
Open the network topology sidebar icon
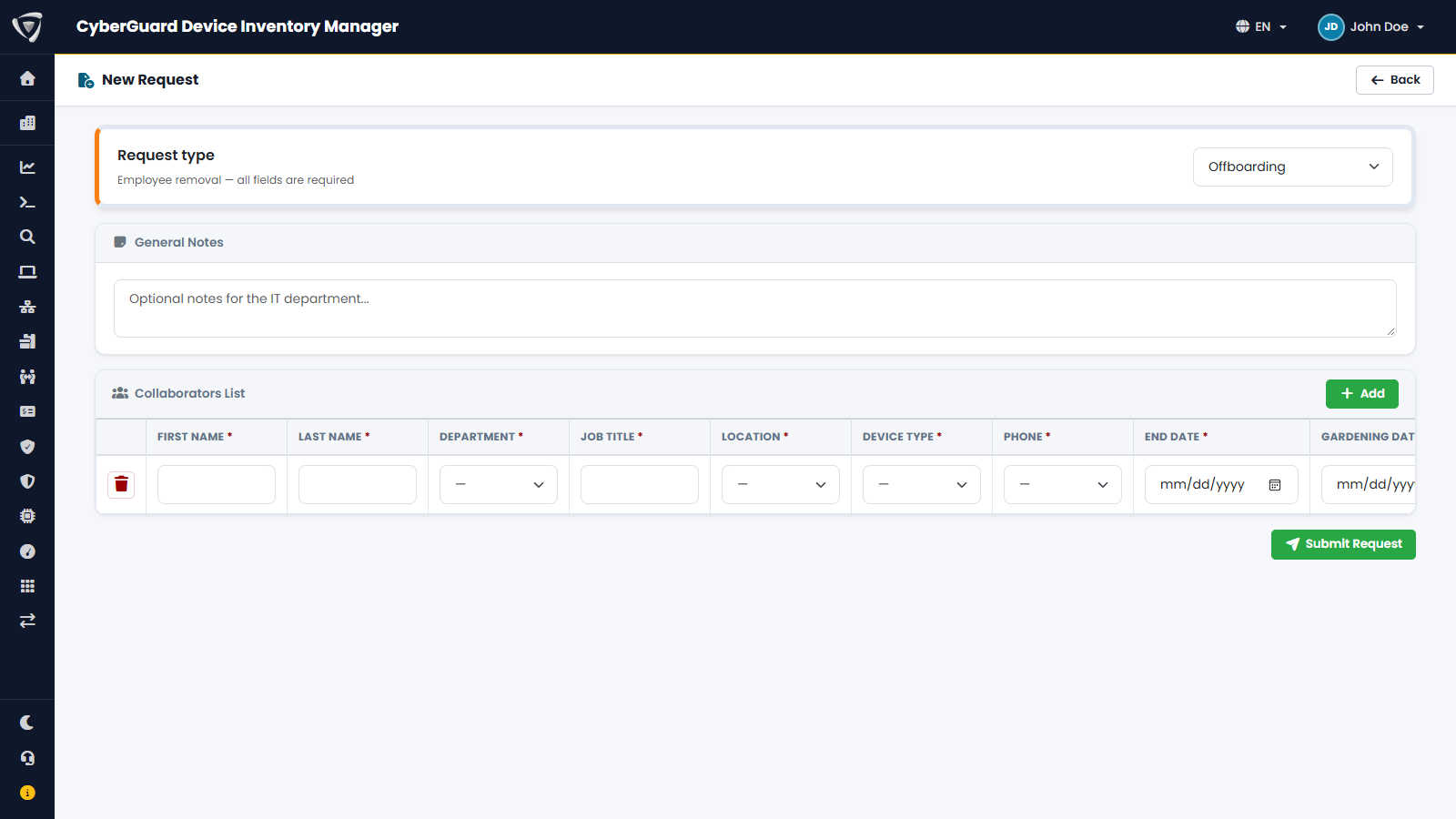[x=27, y=307]
